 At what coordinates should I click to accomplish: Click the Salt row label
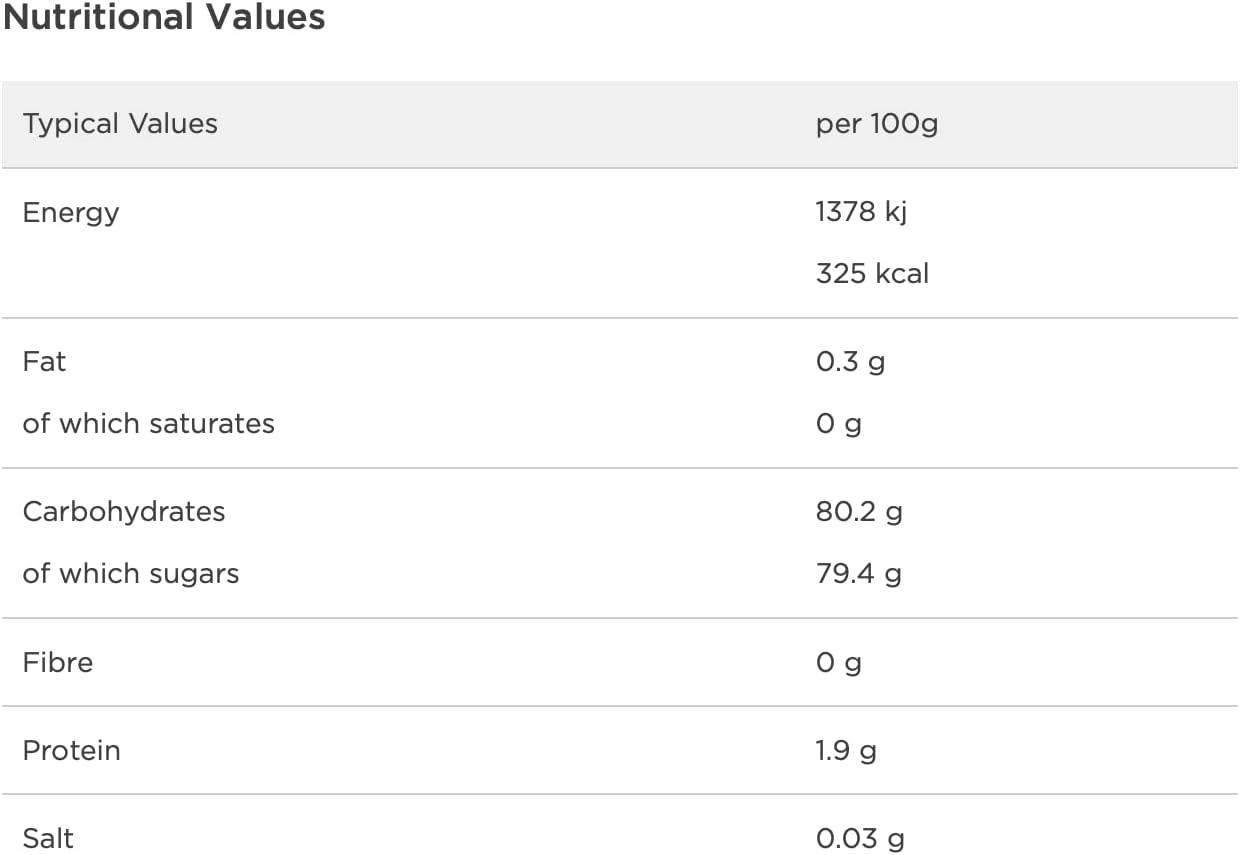pyautogui.click(x=48, y=838)
